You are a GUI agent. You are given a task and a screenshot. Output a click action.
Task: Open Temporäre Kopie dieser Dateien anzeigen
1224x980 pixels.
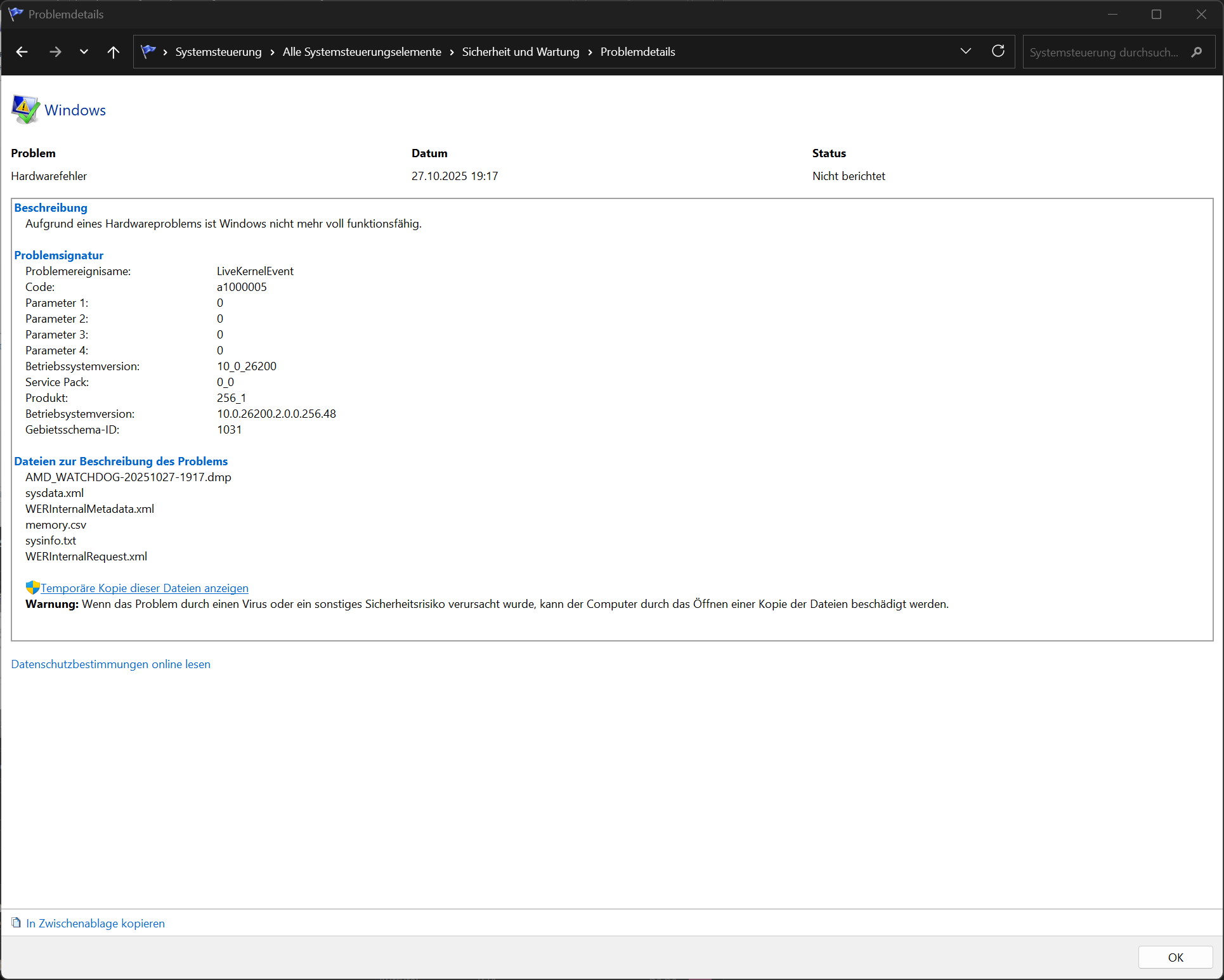144,588
